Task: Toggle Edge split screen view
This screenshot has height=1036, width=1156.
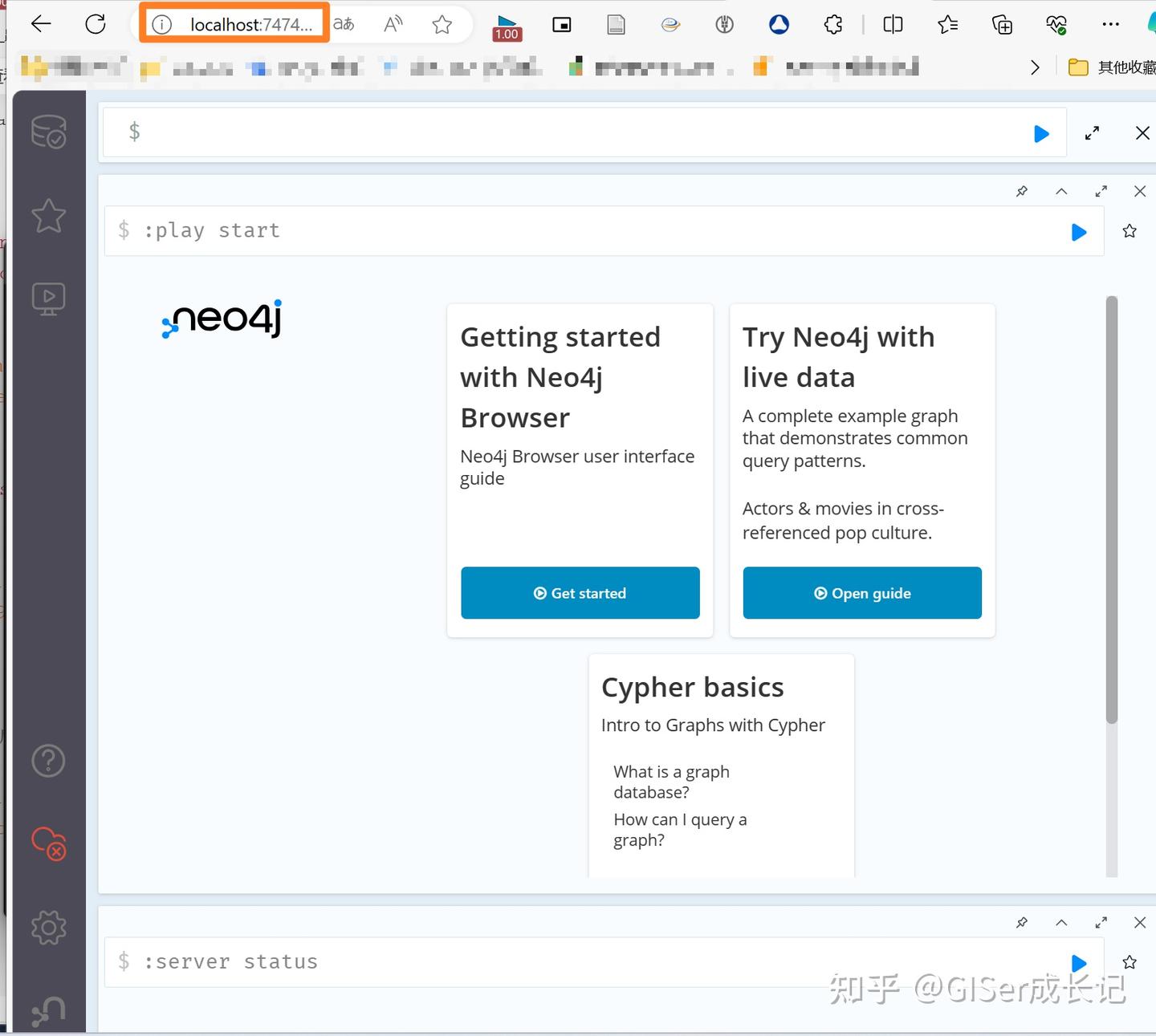Action: [892, 24]
